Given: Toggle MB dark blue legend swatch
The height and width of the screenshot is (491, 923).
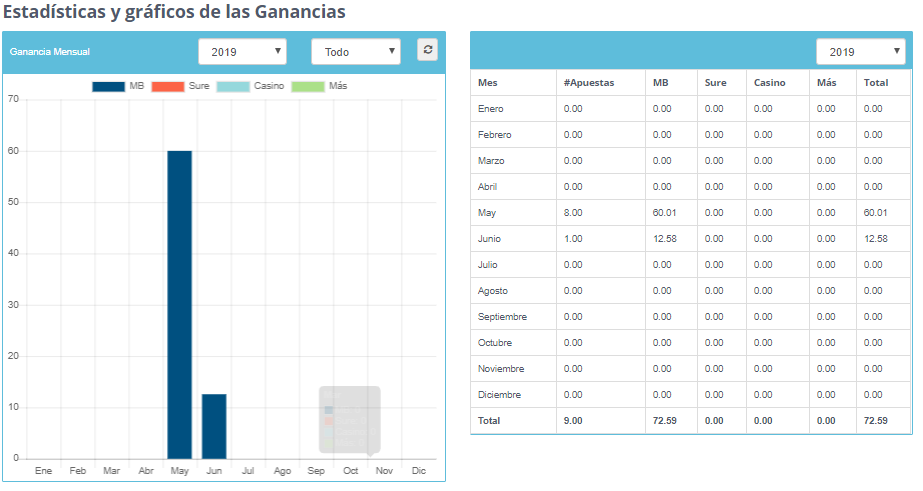Looking at the screenshot, I should click(x=108, y=87).
